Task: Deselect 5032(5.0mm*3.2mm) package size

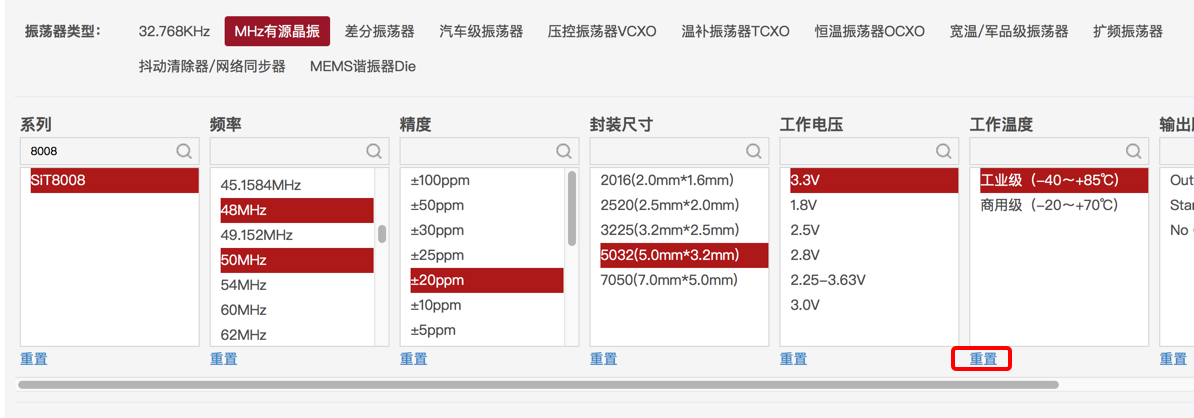Action: 684,255
